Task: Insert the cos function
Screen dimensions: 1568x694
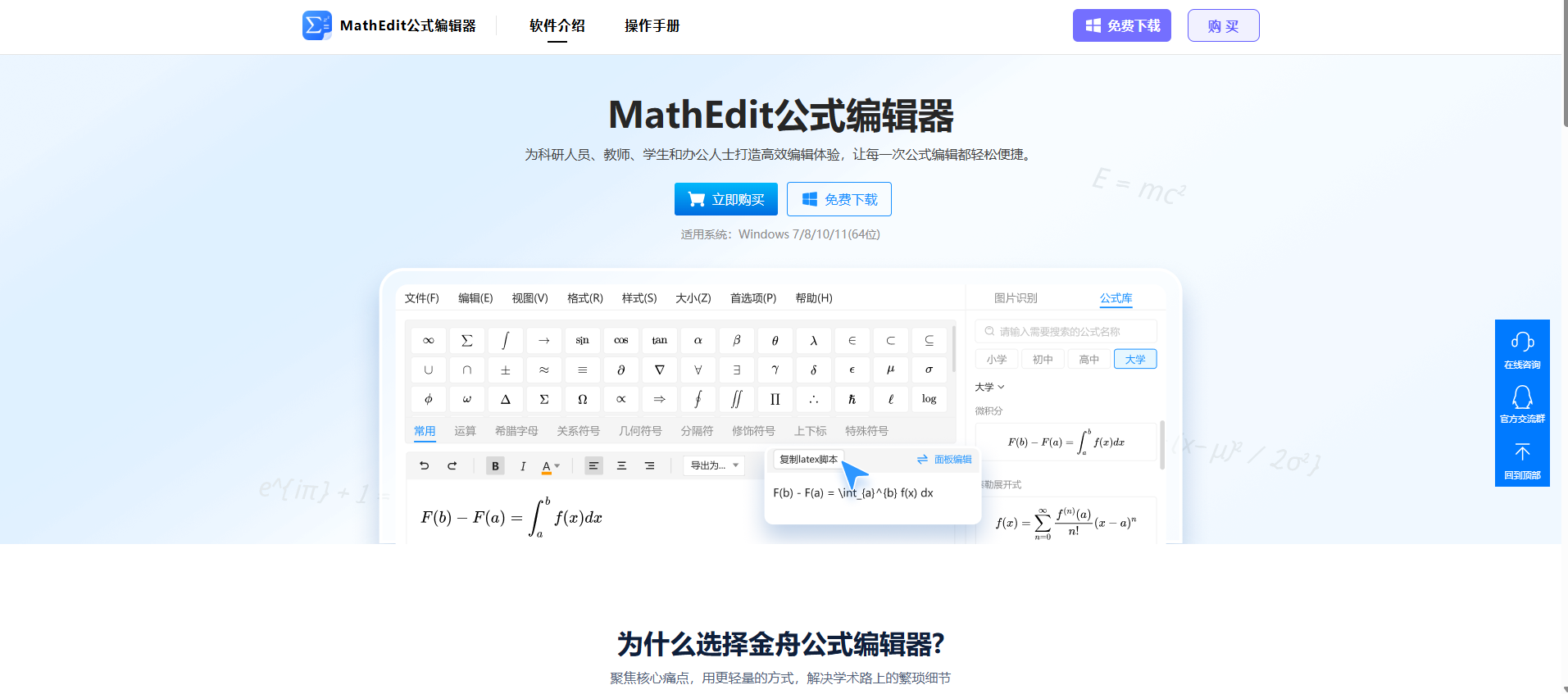Action: coord(620,340)
